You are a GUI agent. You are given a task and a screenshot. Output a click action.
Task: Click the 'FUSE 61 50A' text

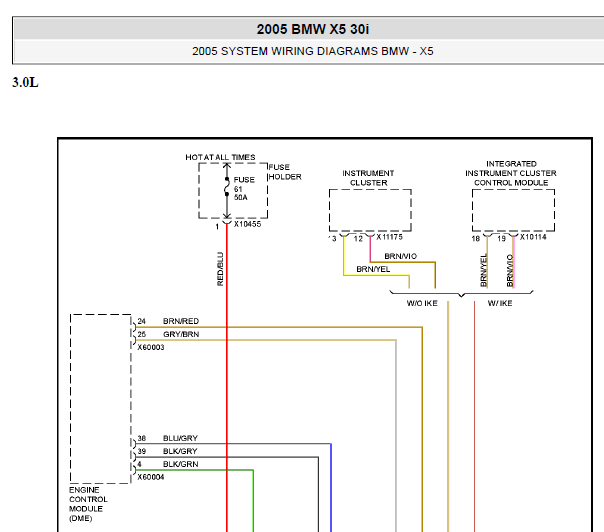coord(244,188)
